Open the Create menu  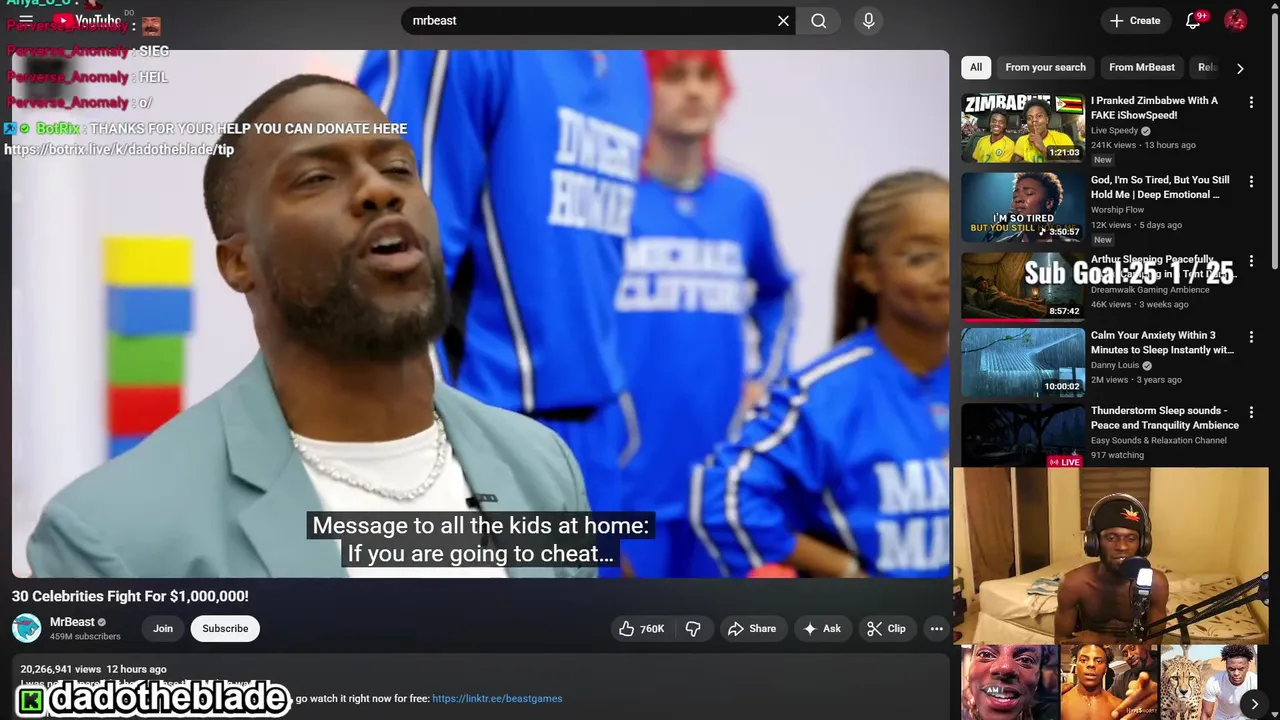click(1135, 20)
